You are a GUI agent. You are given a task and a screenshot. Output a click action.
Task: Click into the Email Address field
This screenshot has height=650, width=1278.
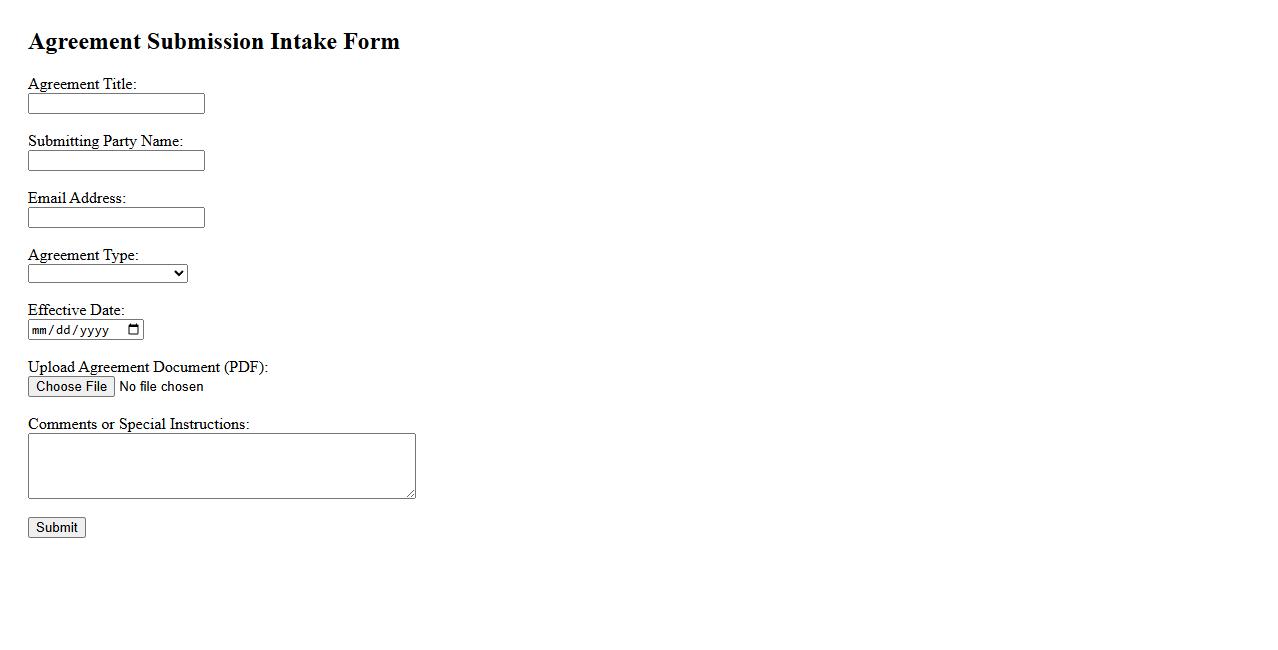[x=116, y=218]
